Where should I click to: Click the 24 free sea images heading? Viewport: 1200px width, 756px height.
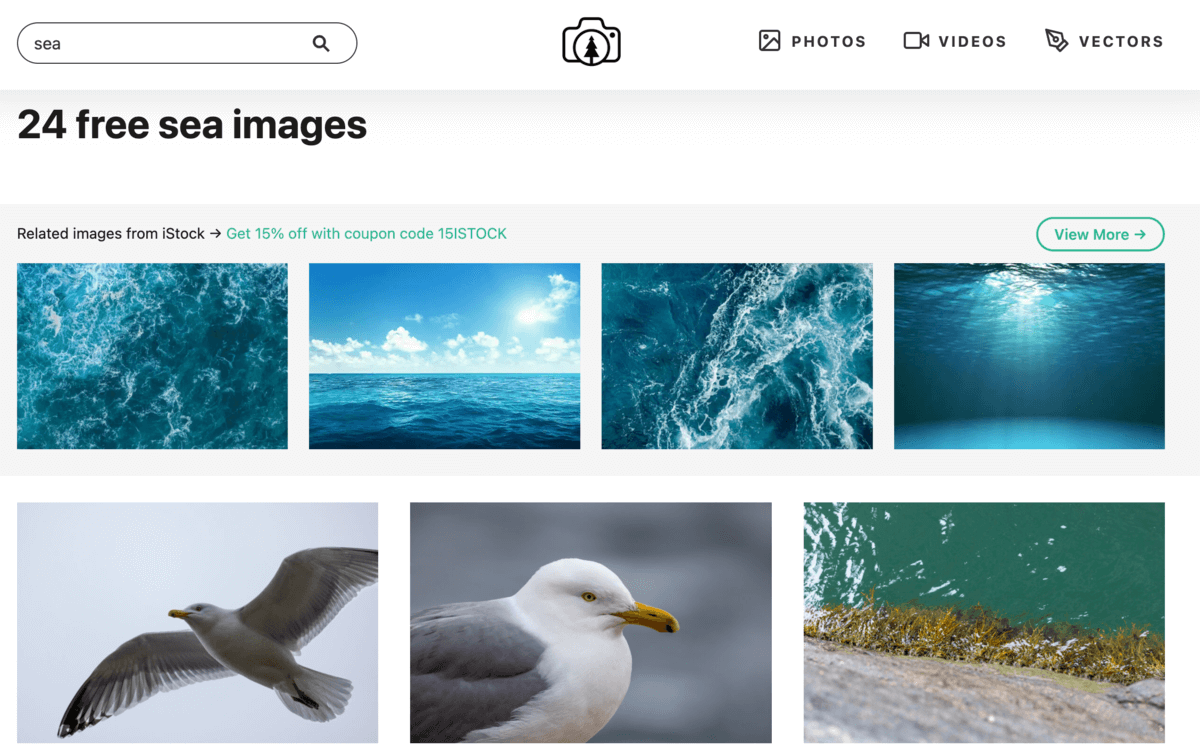click(x=192, y=125)
